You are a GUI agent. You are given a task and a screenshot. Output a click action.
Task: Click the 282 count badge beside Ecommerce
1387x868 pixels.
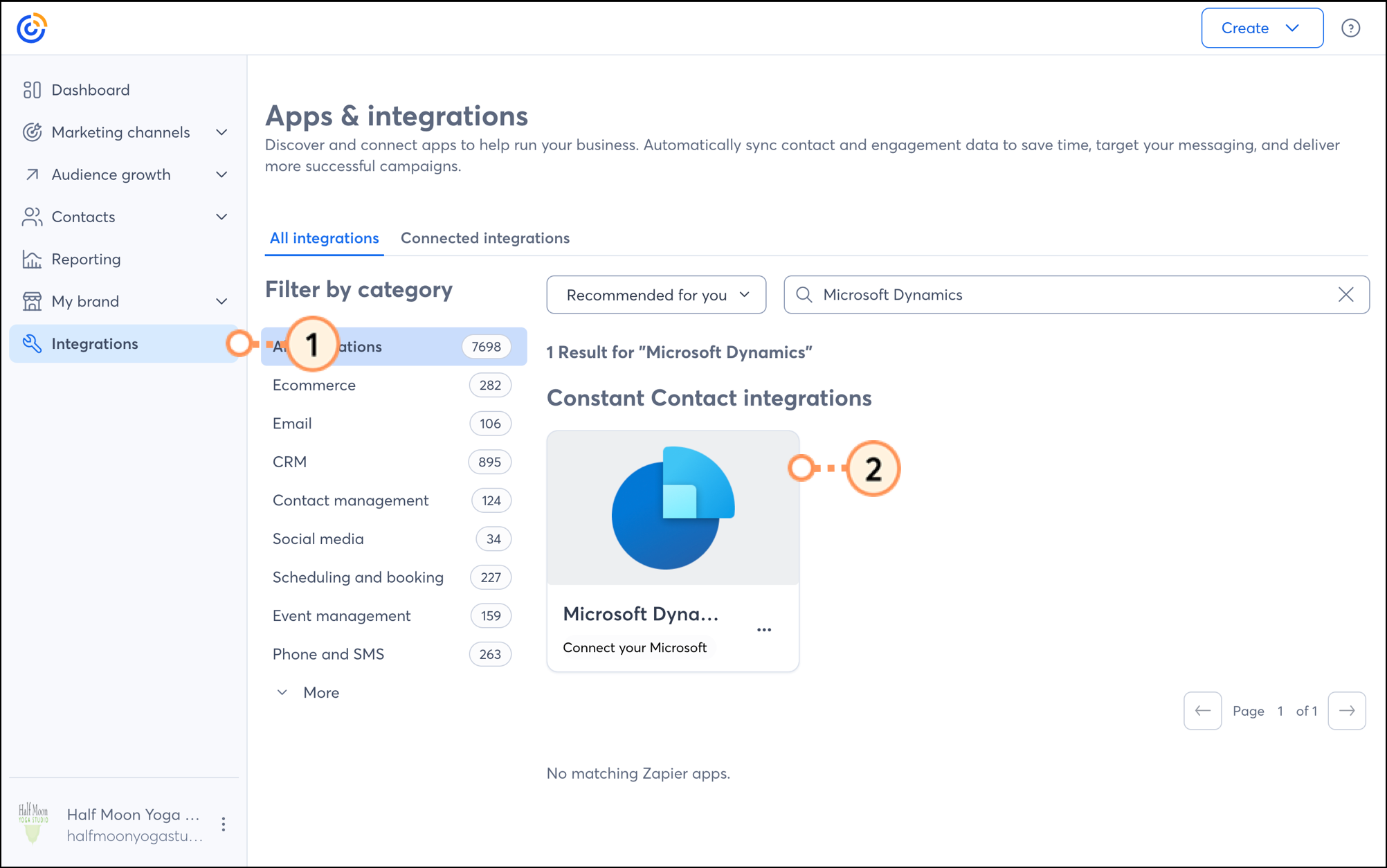click(490, 386)
